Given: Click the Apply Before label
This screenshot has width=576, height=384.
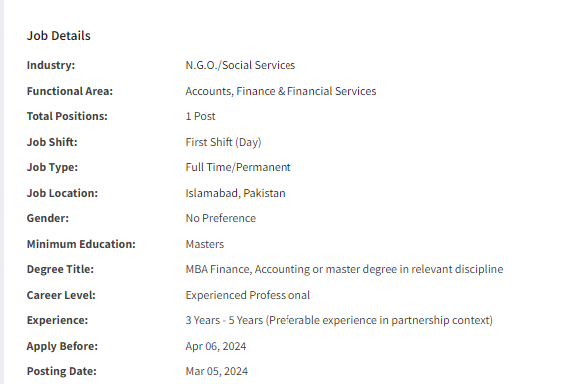Looking at the screenshot, I should pos(62,347).
